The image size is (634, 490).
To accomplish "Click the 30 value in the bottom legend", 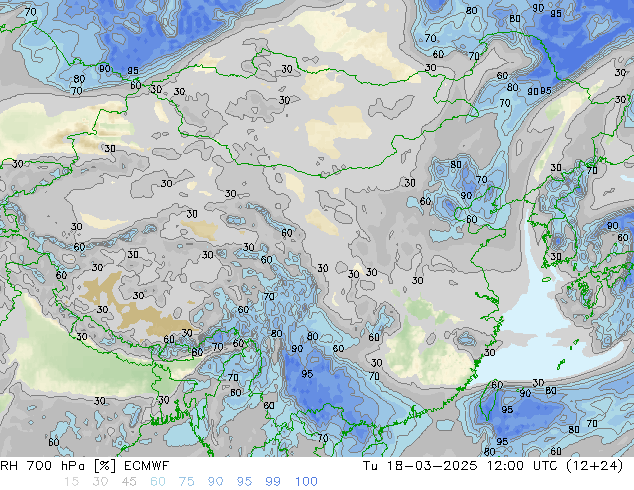I will point(100,482).
